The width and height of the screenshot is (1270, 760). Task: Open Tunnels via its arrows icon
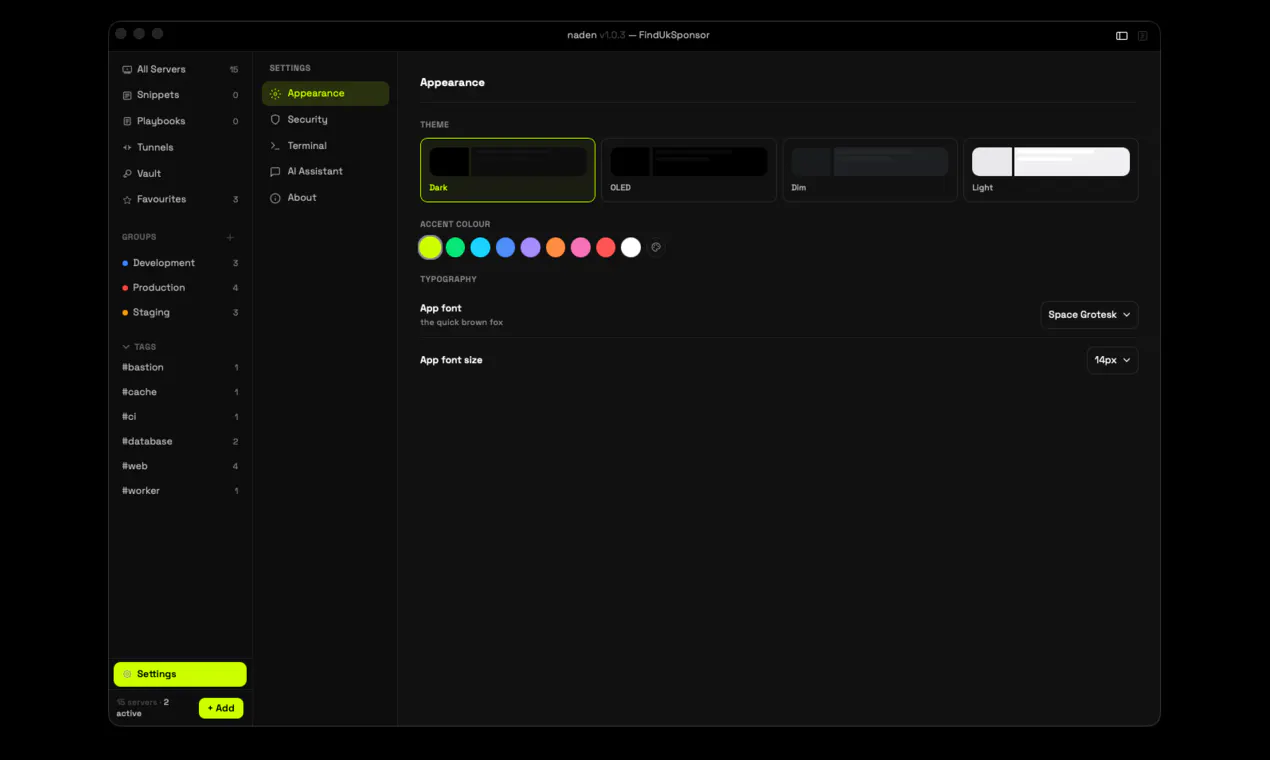[127, 148]
